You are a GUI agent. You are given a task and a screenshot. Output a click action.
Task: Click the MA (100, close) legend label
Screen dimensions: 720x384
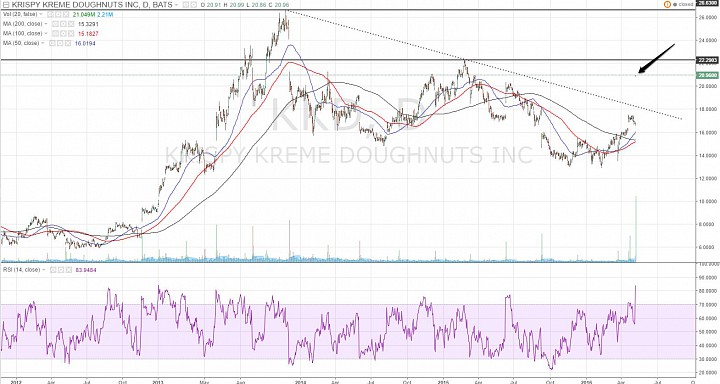(x=22, y=34)
